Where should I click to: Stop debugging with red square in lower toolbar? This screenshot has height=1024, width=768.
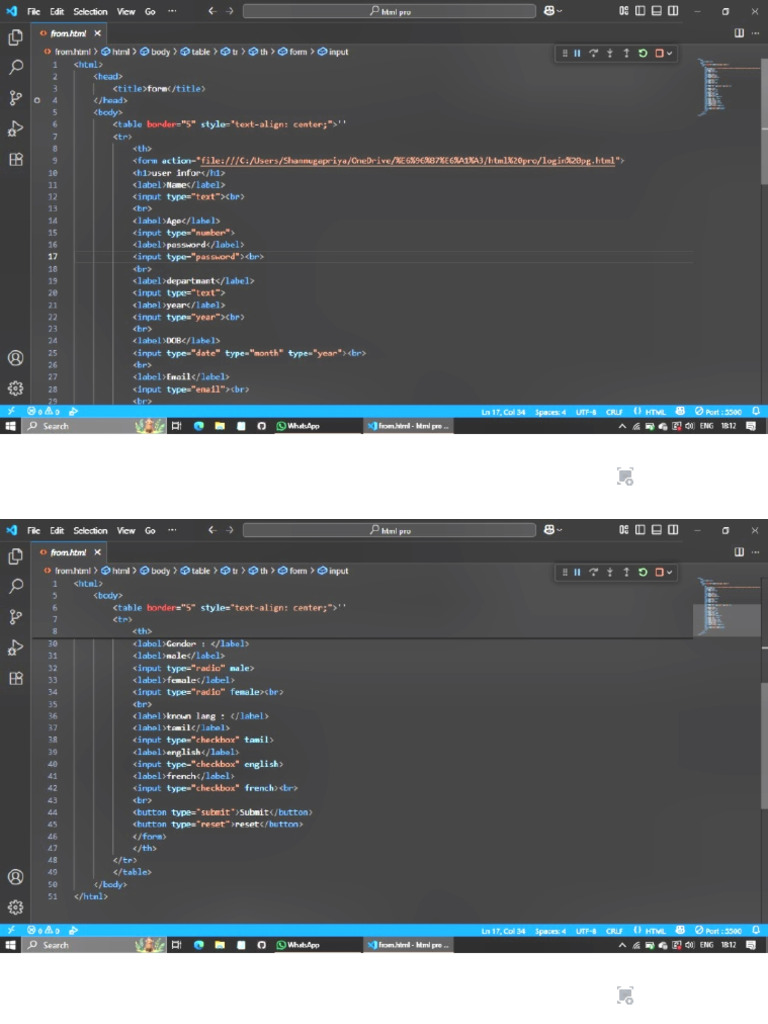[659, 572]
